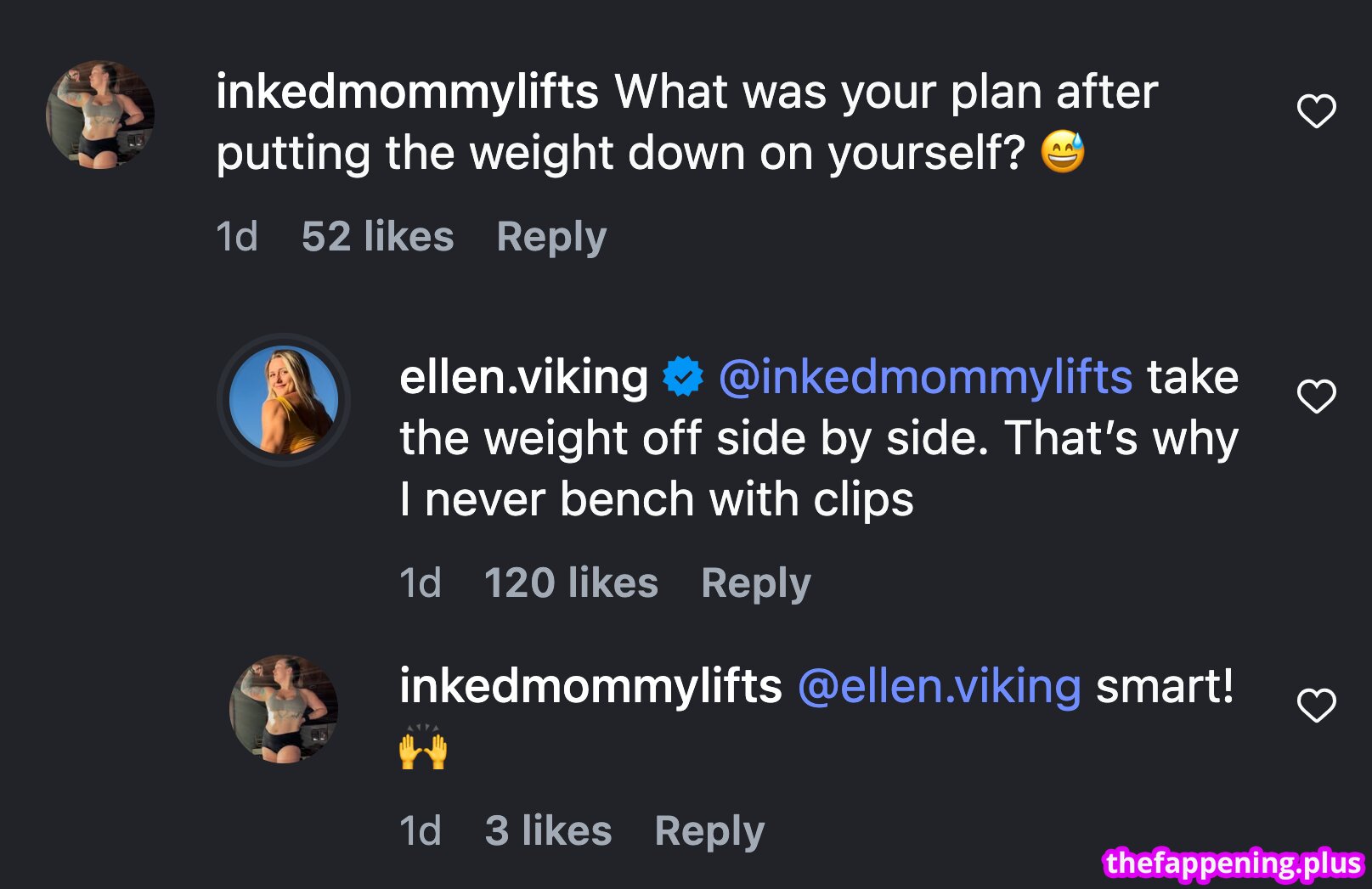Tap the heart on ellen.viking's reply
Screen dimensions: 1372x889
coord(1316,397)
